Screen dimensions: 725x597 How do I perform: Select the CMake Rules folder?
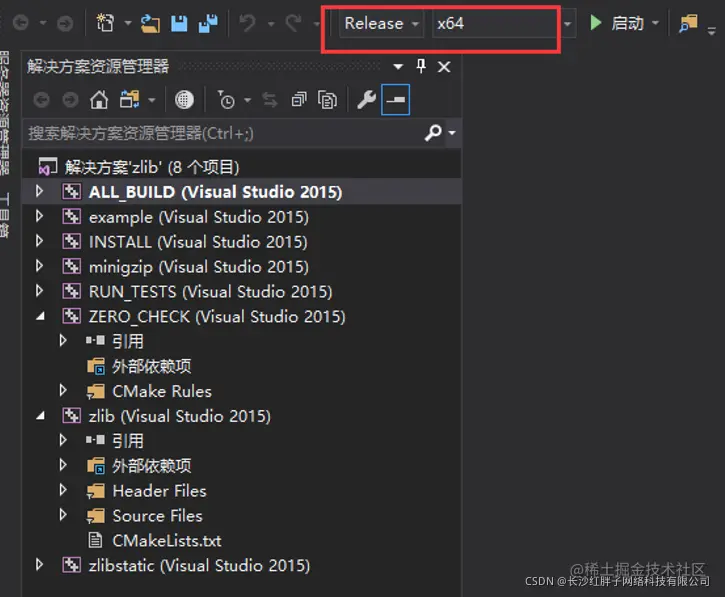[161, 391]
